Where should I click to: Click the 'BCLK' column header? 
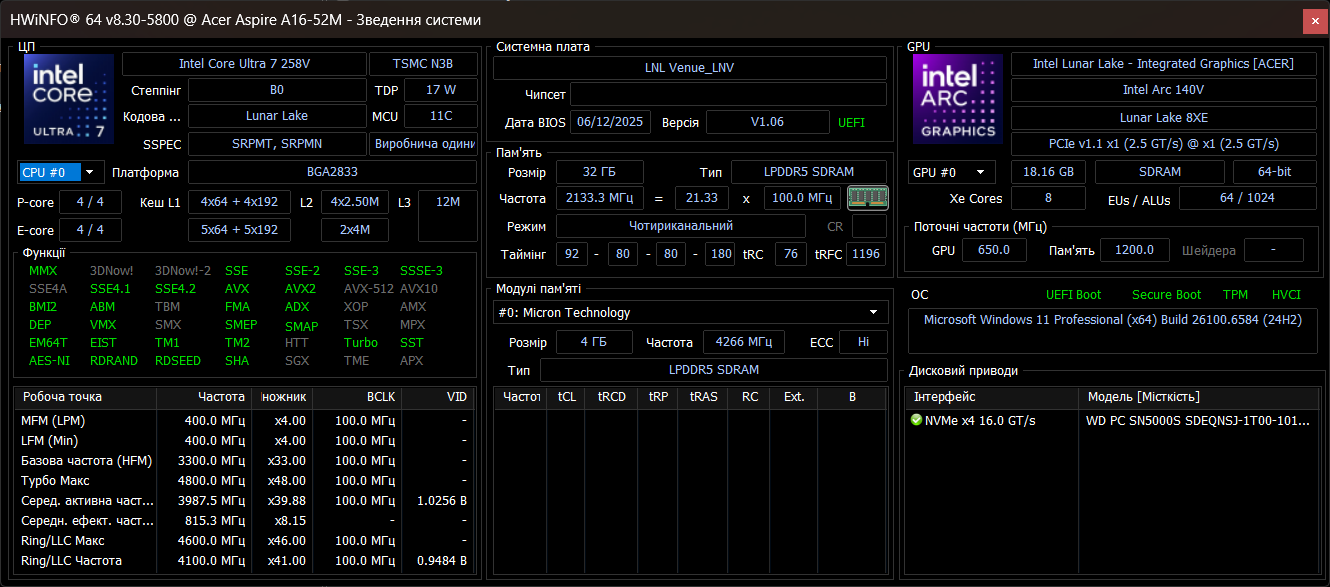[357, 397]
